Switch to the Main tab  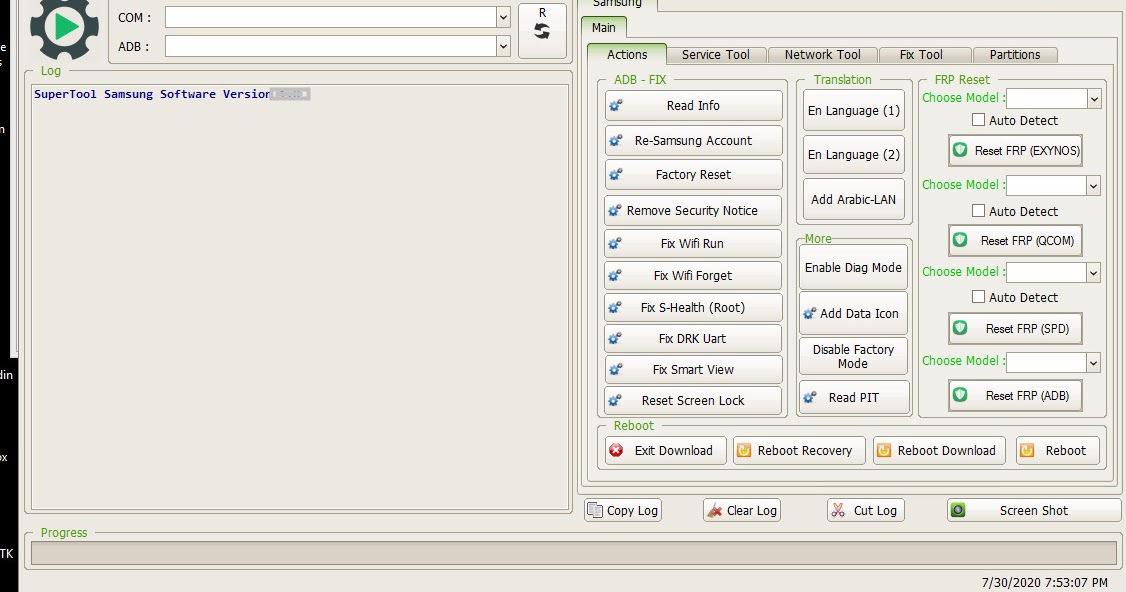pyautogui.click(x=603, y=27)
